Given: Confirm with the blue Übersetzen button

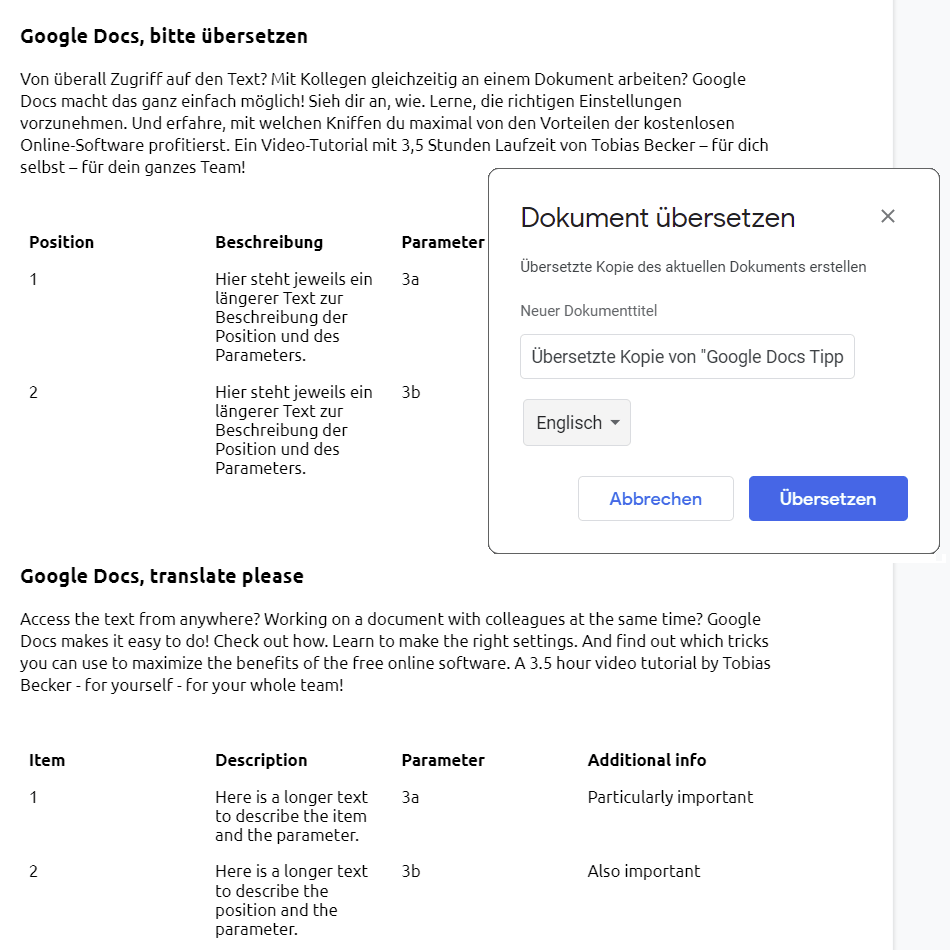Looking at the screenshot, I should (x=828, y=499).
